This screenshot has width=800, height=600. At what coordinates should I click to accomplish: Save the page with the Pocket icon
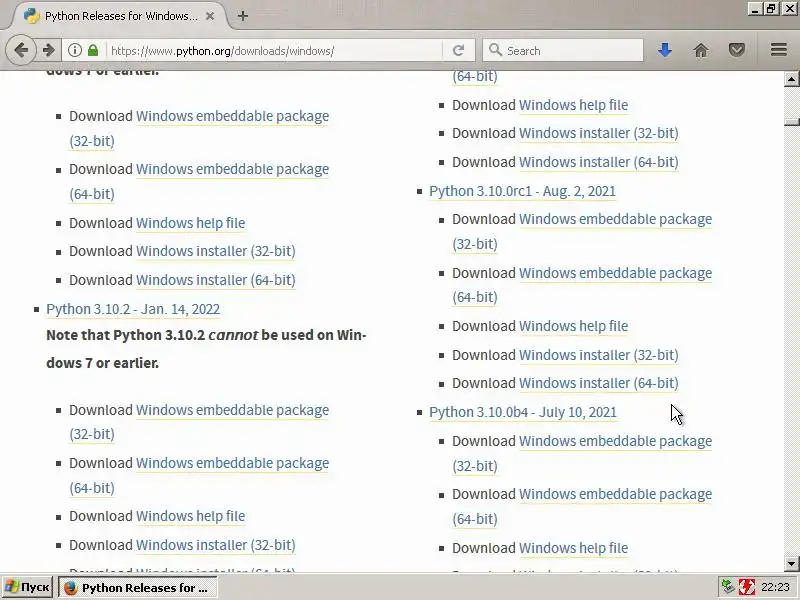(737, 50)
